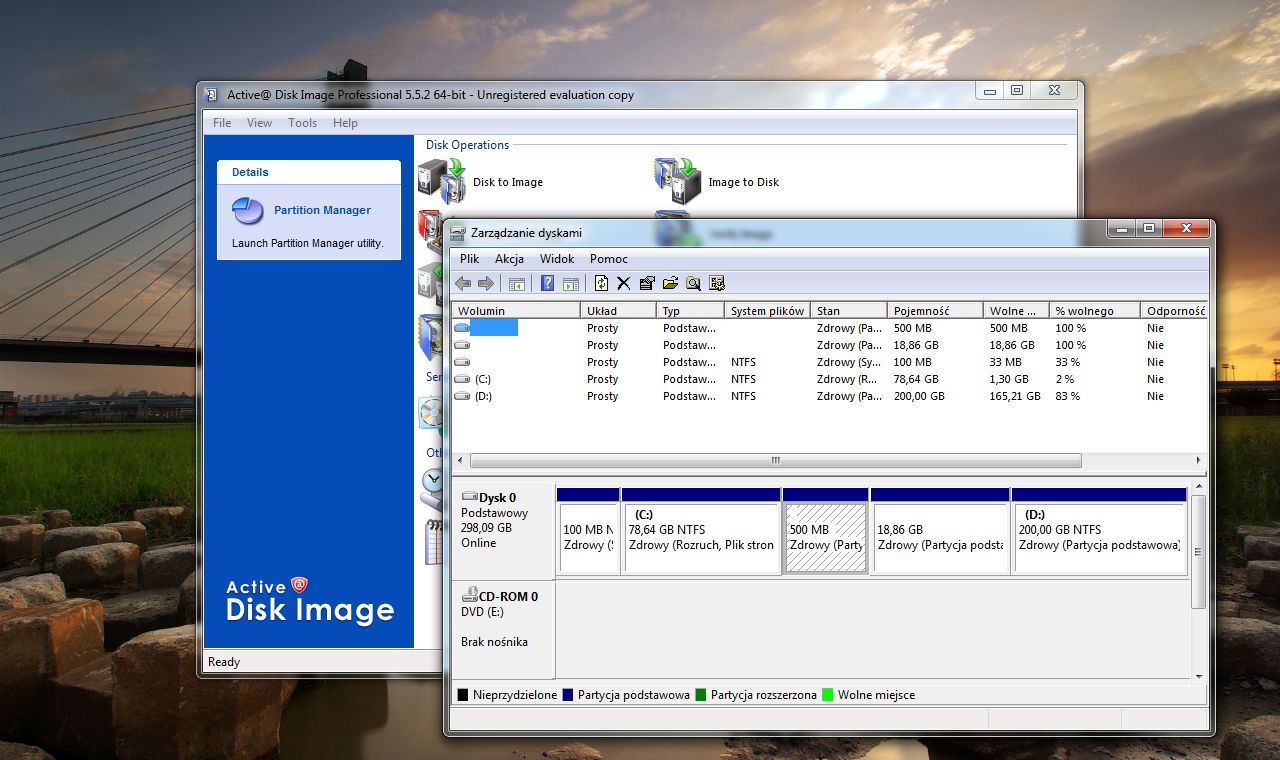Click the drive icon of the (D:) volume row

pos(462,396)
